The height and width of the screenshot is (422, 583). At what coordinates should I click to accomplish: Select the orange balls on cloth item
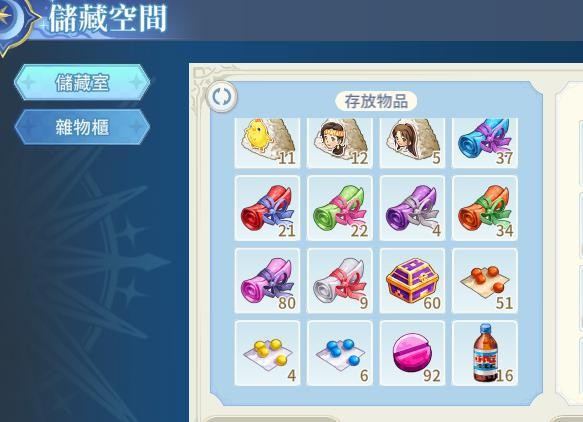tap(485, 281)
